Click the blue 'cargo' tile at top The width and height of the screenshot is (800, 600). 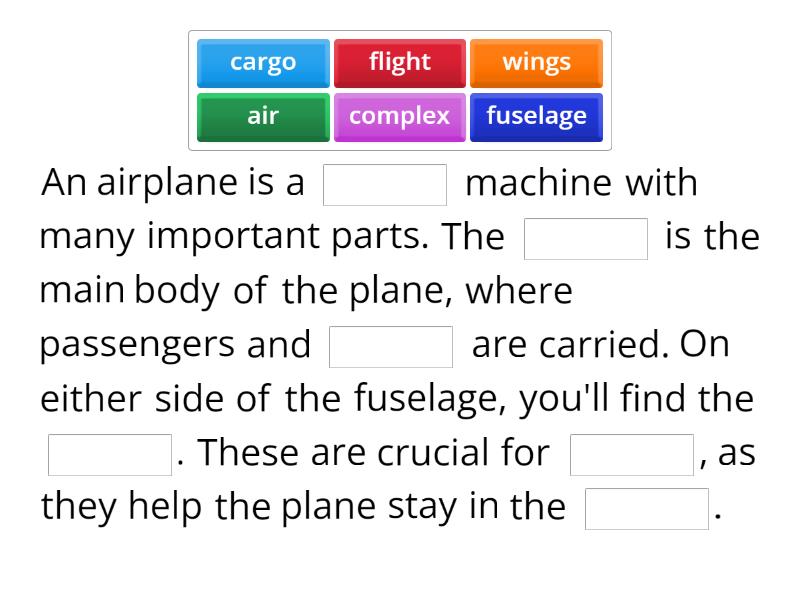pyautogui.click(x=262, y=62)
